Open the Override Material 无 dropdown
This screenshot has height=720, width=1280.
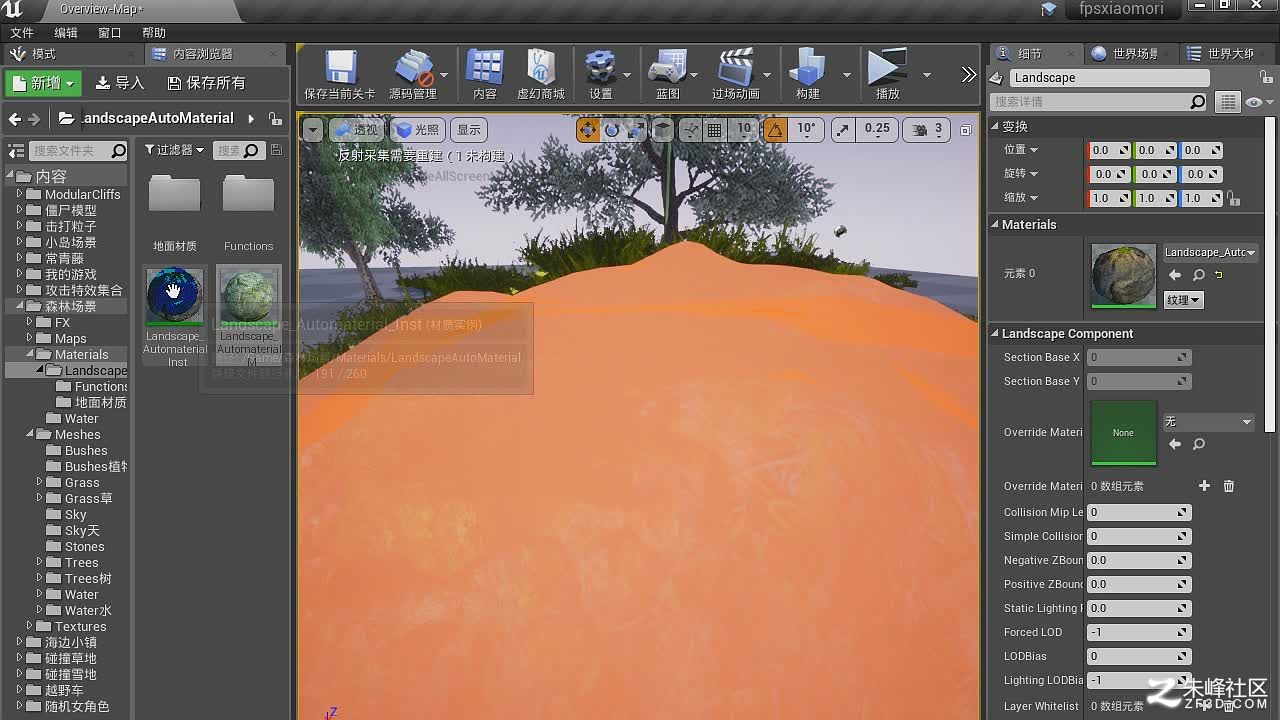(1208, 422)
